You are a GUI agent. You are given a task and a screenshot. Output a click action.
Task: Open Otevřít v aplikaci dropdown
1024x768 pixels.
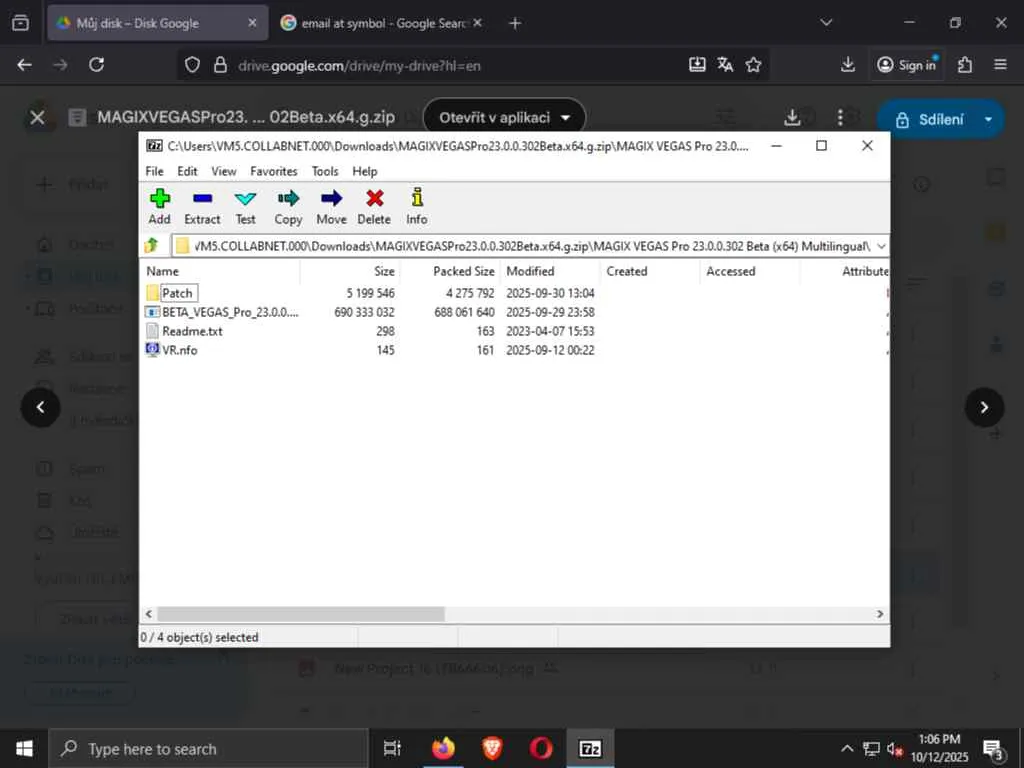click(x=504, y=118)
